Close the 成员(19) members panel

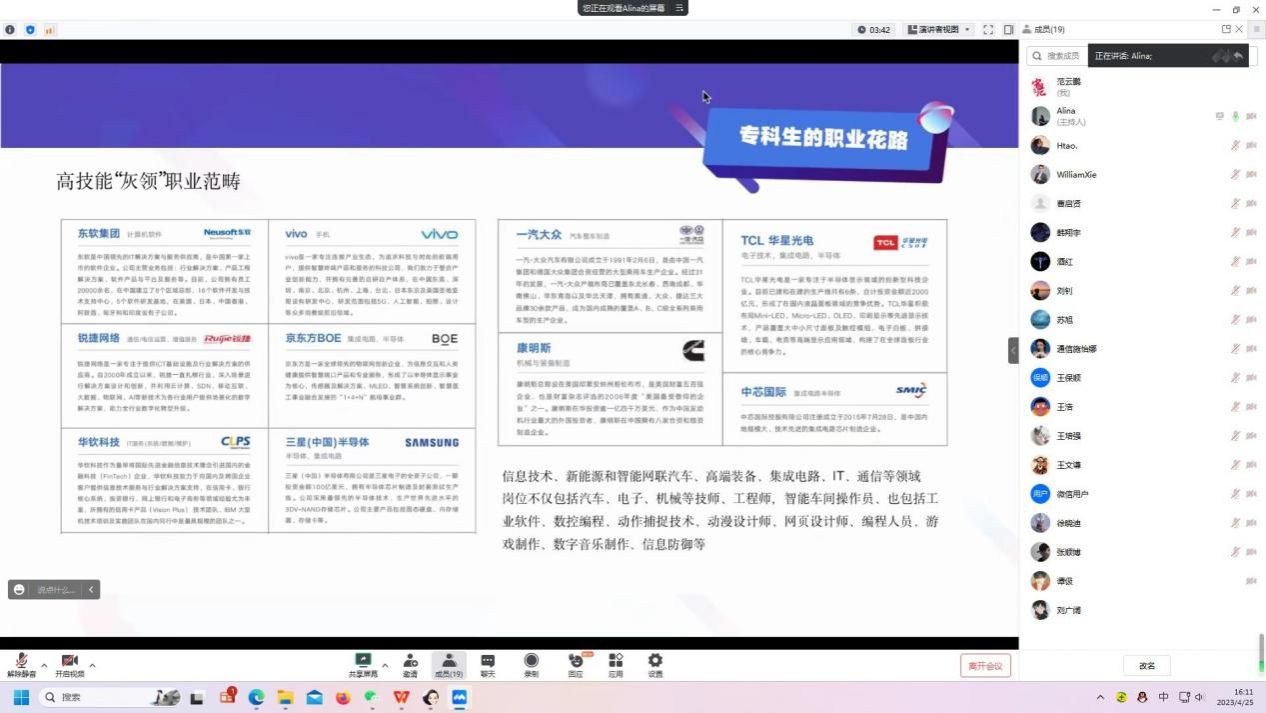pos(1240,29)
